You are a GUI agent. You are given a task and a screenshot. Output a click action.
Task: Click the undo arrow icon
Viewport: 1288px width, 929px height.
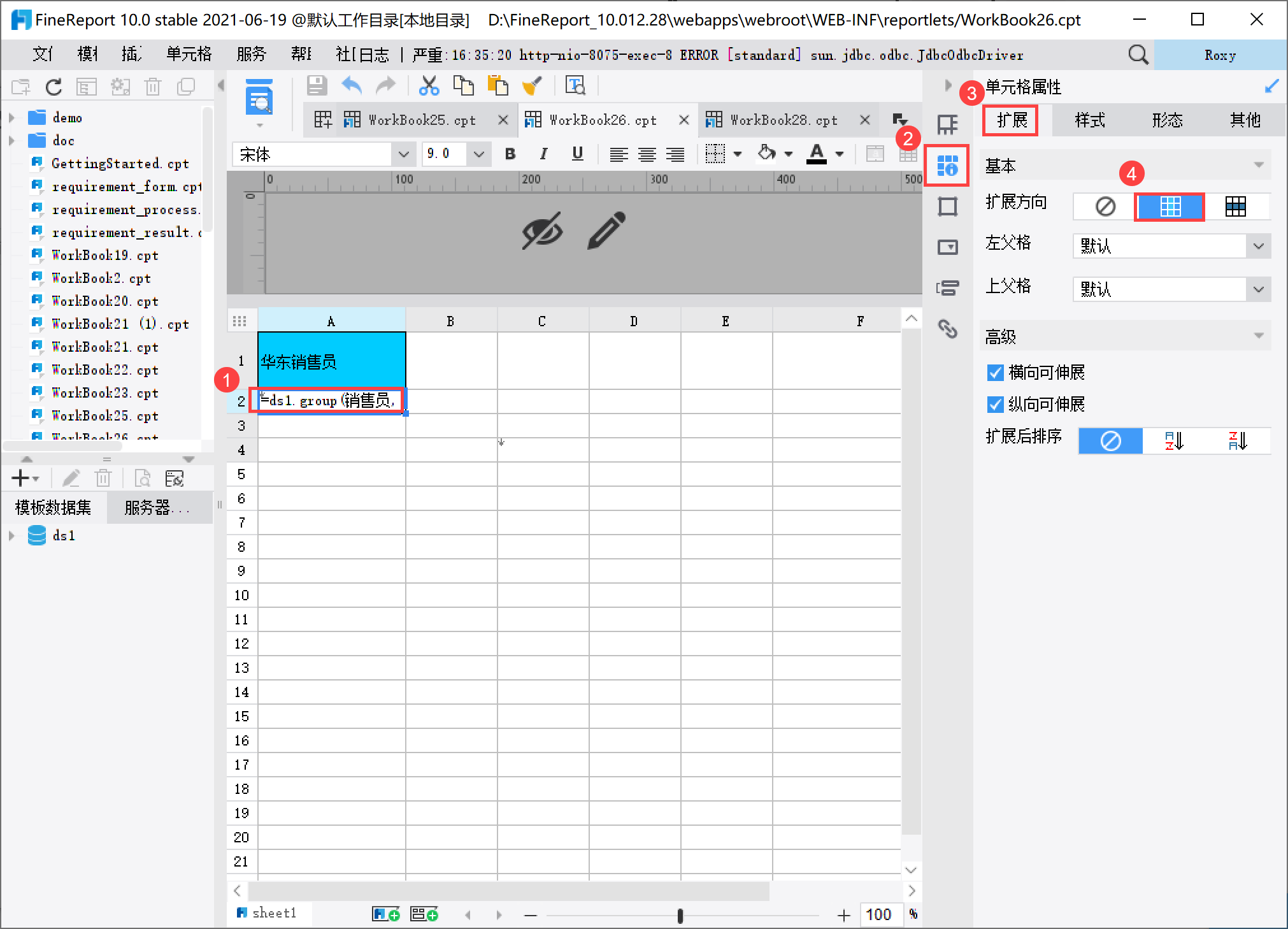(x=352, y=85)
